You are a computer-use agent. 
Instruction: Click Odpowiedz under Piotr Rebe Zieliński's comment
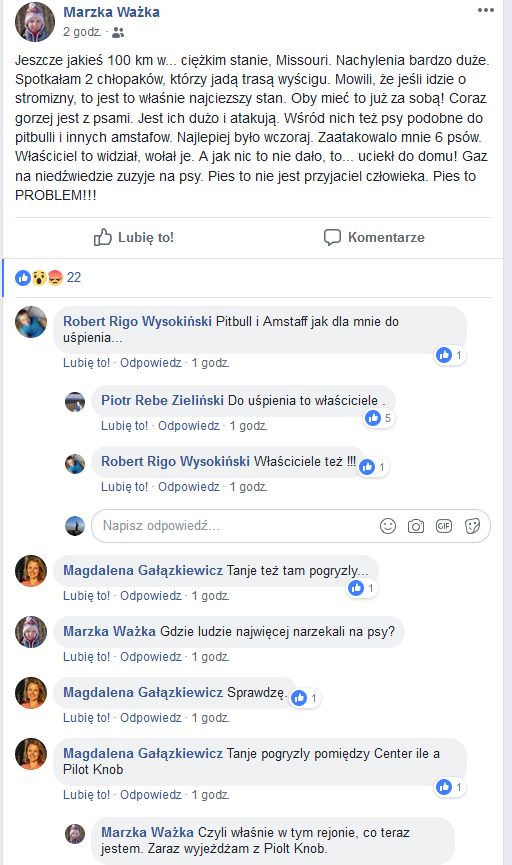click(x=189, y=426)
